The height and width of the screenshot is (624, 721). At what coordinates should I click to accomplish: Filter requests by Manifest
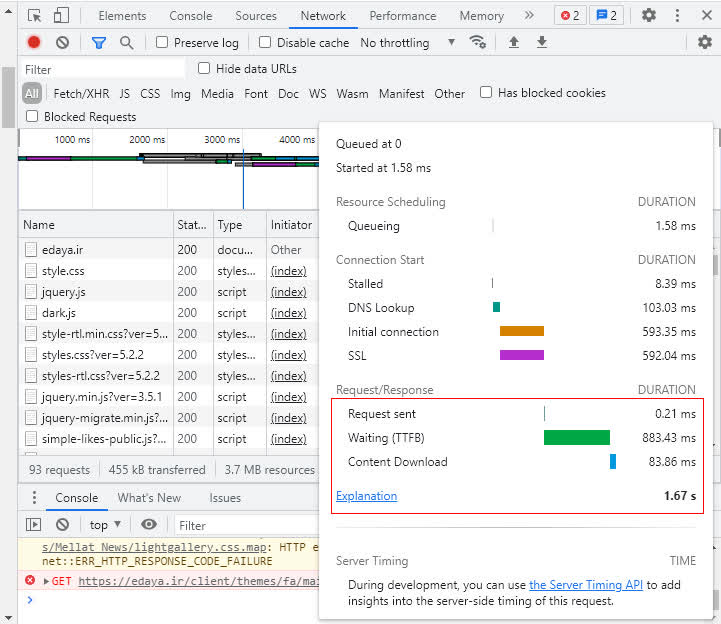click(401, 93)
